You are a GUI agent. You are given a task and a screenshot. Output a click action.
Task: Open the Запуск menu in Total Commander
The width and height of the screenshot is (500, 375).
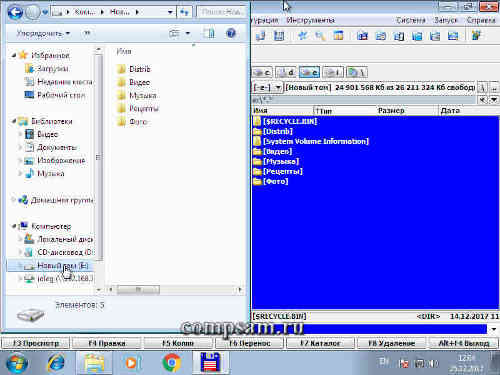coord(445,20)
